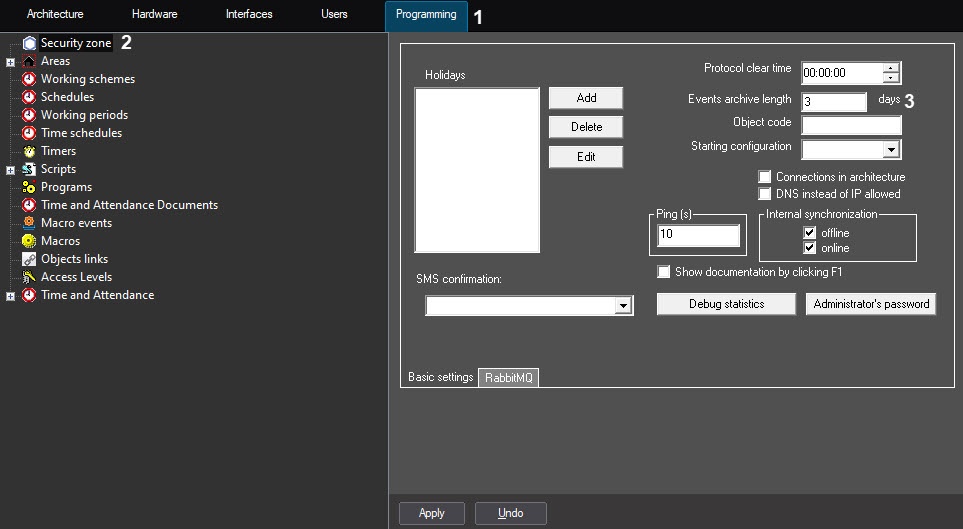Viewport: 963px width, 529px height.
Task: Click the Security zone tree icon
Action: click(29, 43)
